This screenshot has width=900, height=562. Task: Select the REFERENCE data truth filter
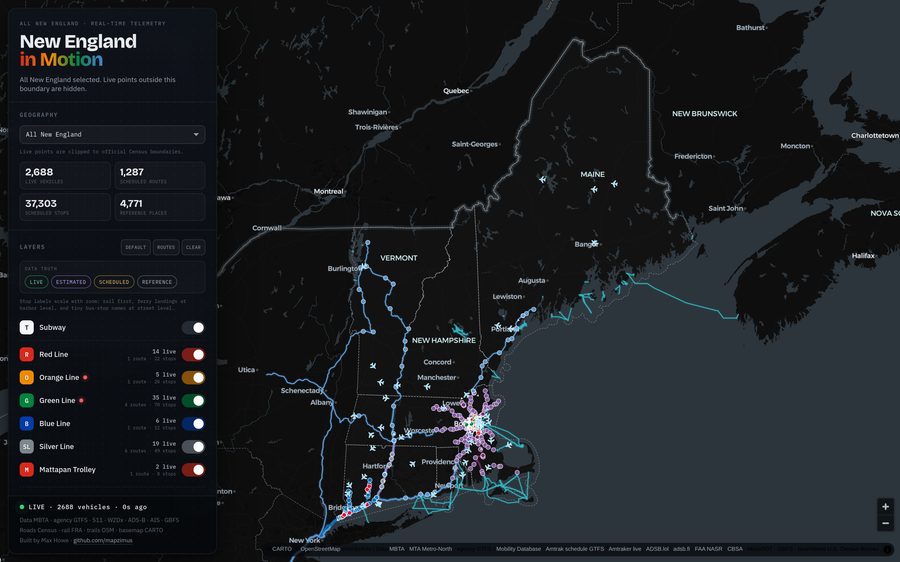point(157,282)
